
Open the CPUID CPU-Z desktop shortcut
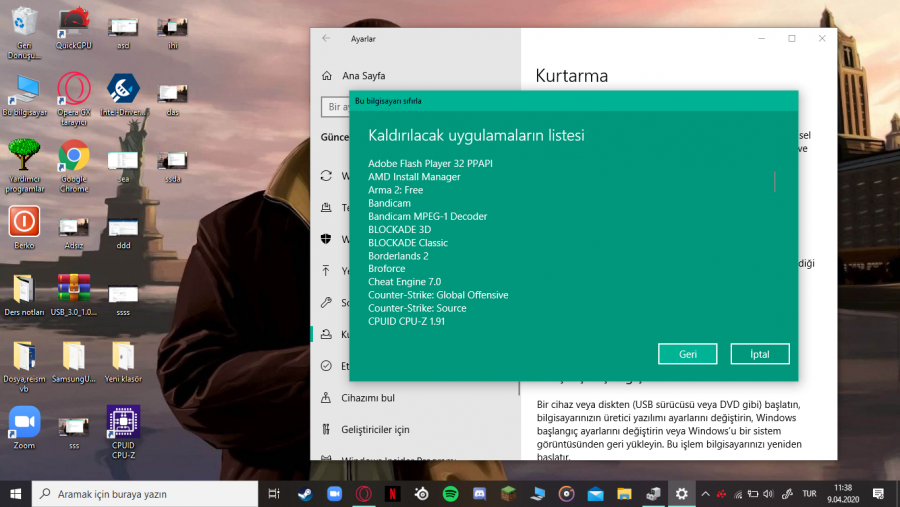click(x=123, y=432)
